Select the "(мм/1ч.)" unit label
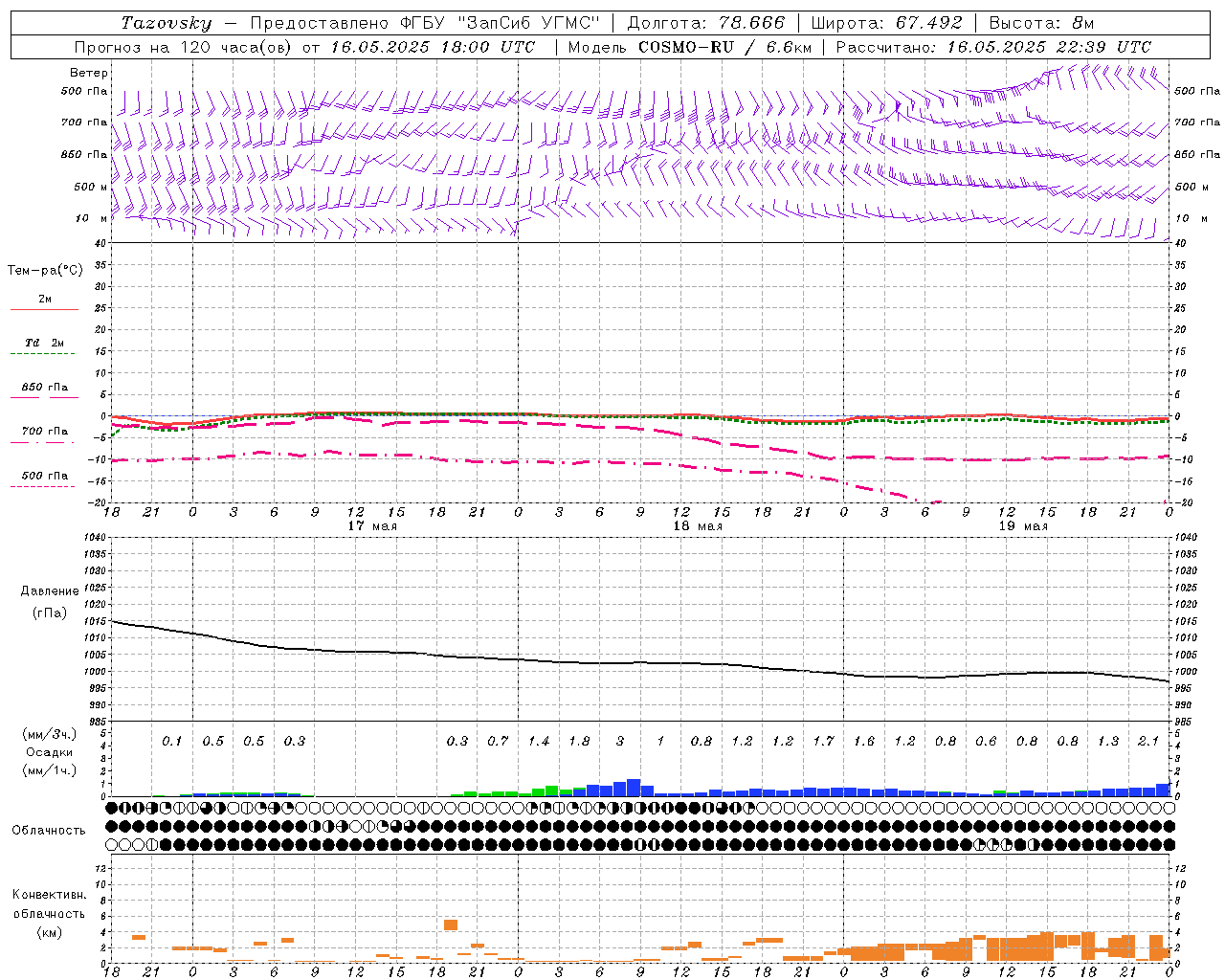Viewport: 1225px width, 980px height. pyautogui.click(x=50, y=769)
